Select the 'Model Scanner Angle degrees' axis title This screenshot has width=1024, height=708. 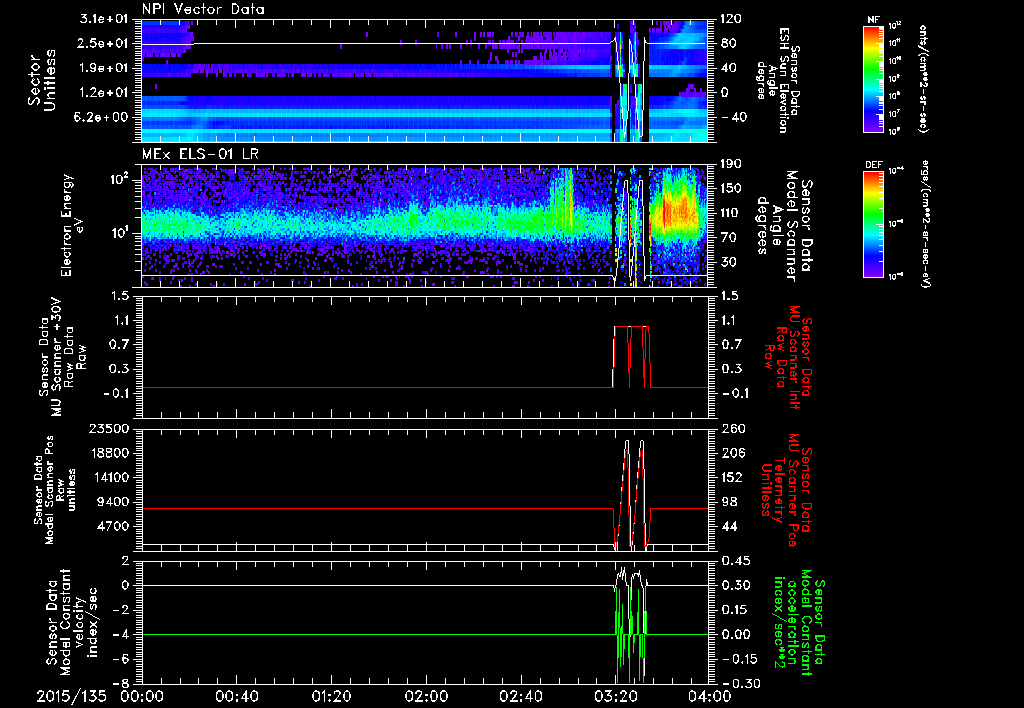tap(784, 225)
